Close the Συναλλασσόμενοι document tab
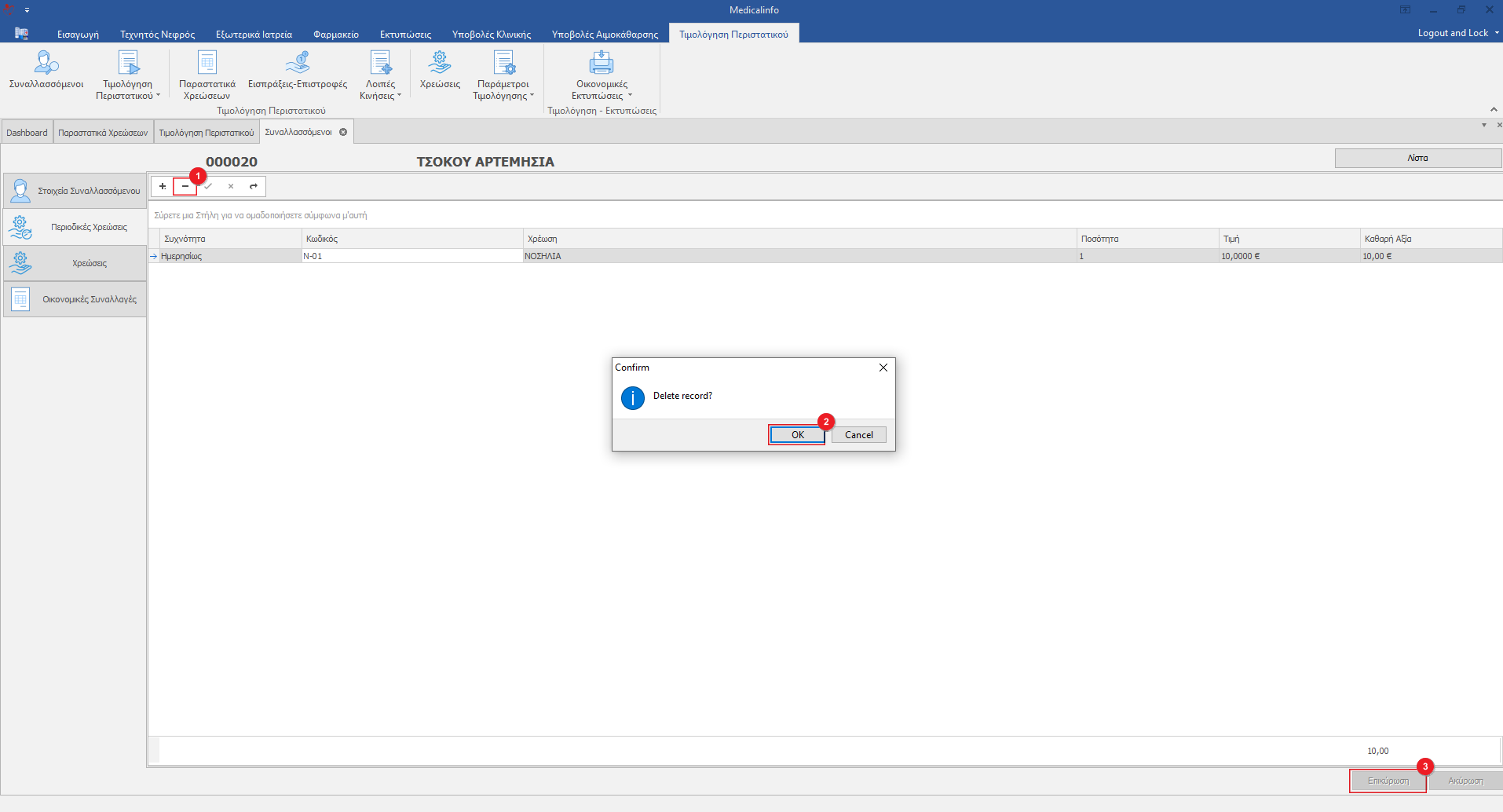 point(343,132)
